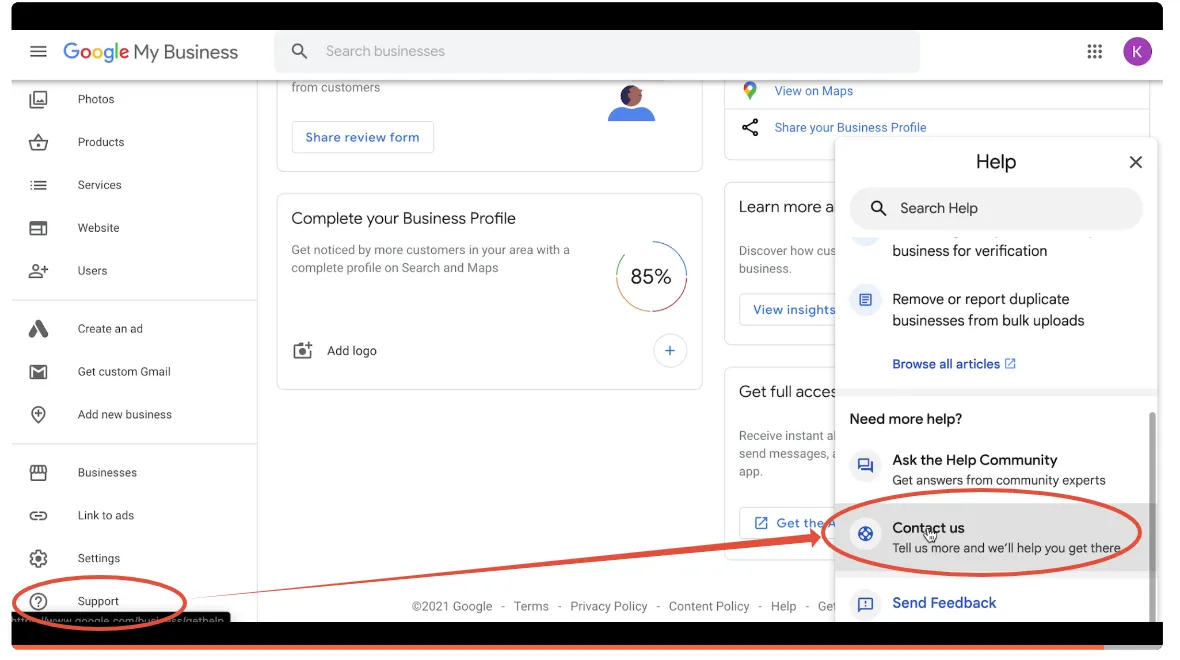Open Users in the sidebar
1180x660 pixels.
(x=93, y=271)
